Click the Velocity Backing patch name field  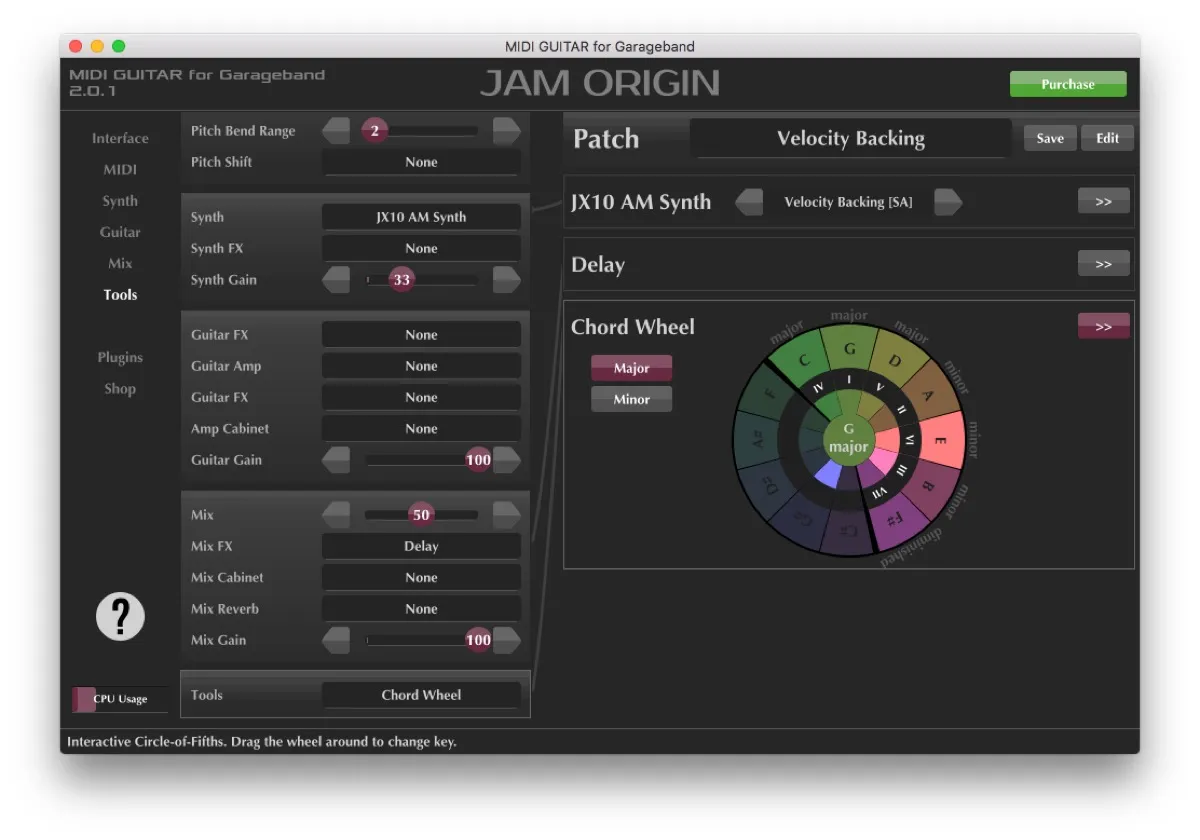click(851, 139)
